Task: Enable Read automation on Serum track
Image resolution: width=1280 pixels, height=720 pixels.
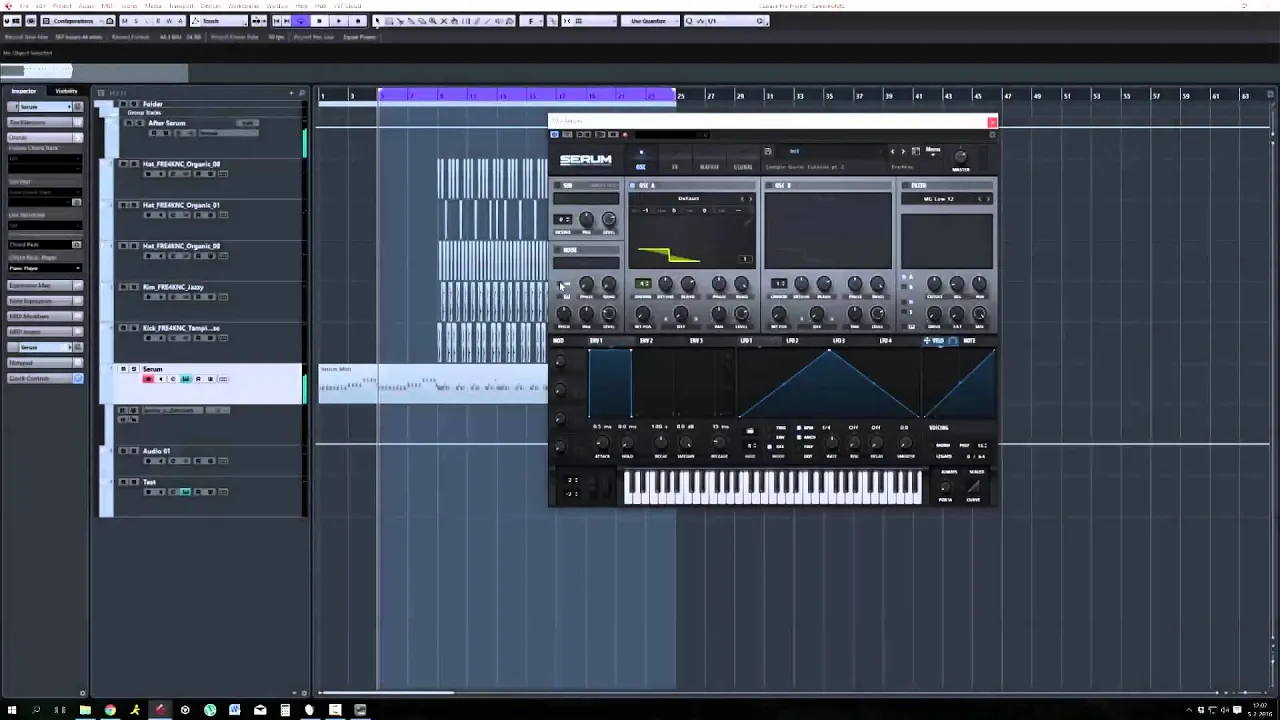Action: 198,379
